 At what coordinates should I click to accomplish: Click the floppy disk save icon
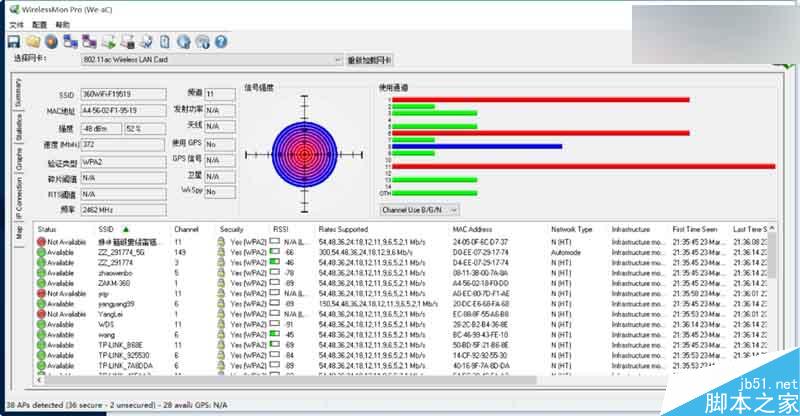14,41
